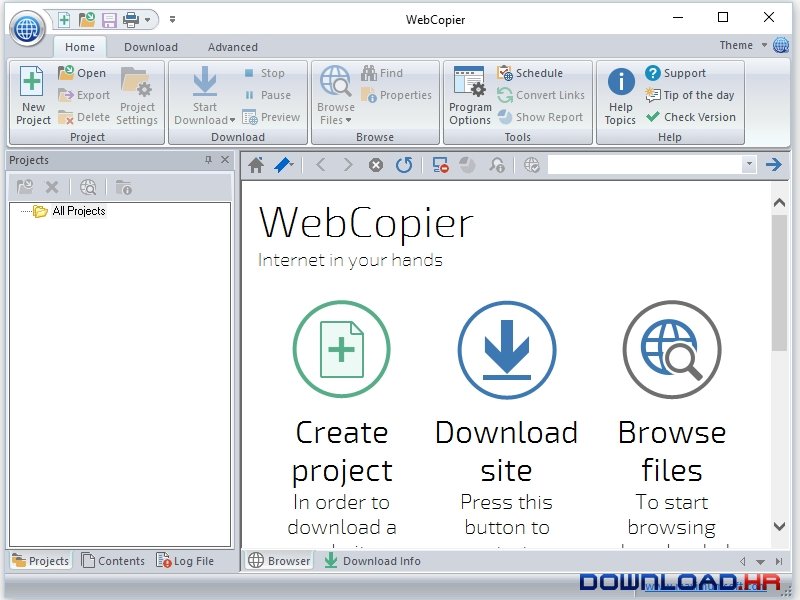
Task: Click the WebCopier globe application button
Action: pos(27,28)
